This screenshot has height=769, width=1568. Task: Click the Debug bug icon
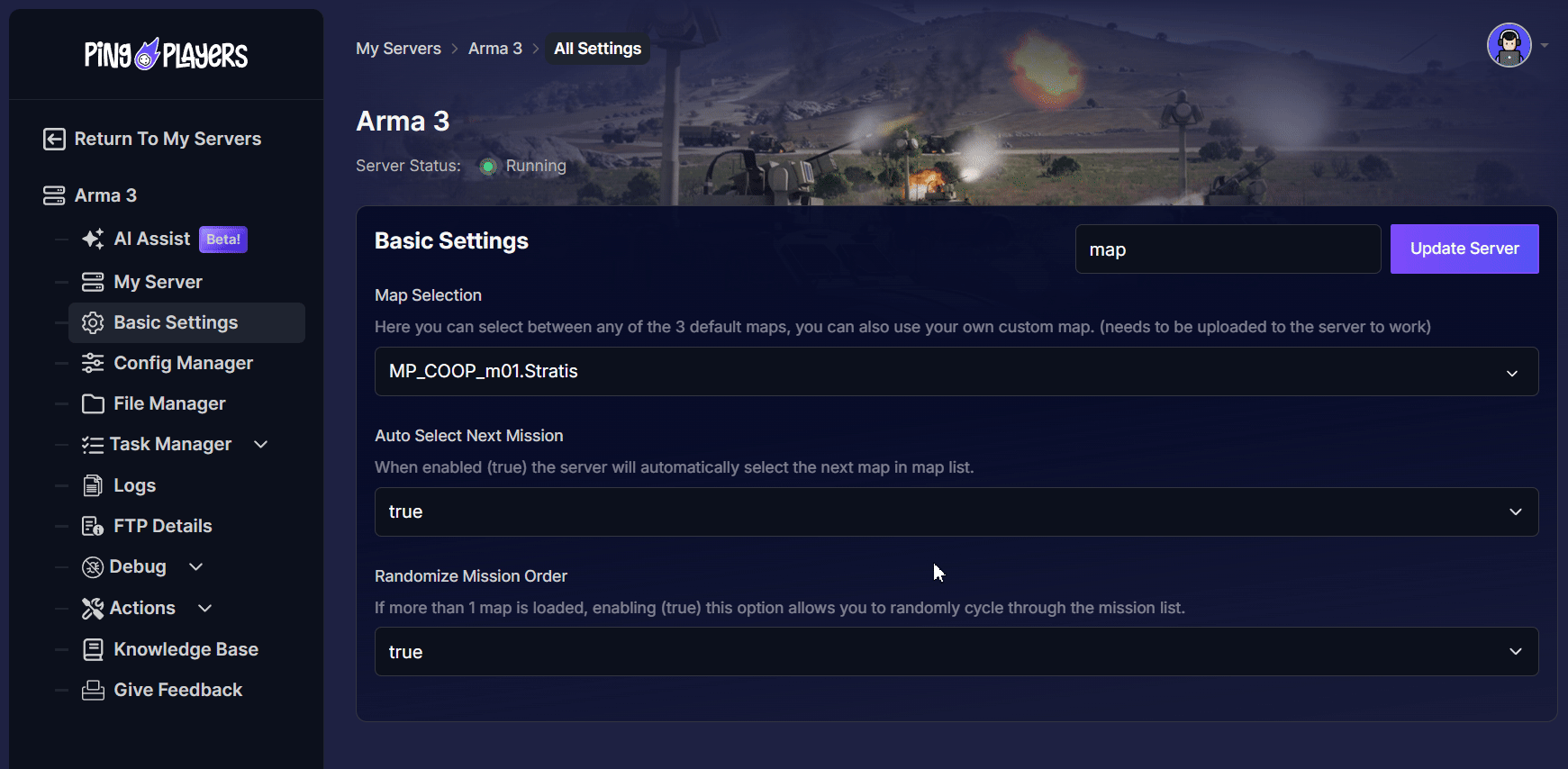tap(93, 566)
